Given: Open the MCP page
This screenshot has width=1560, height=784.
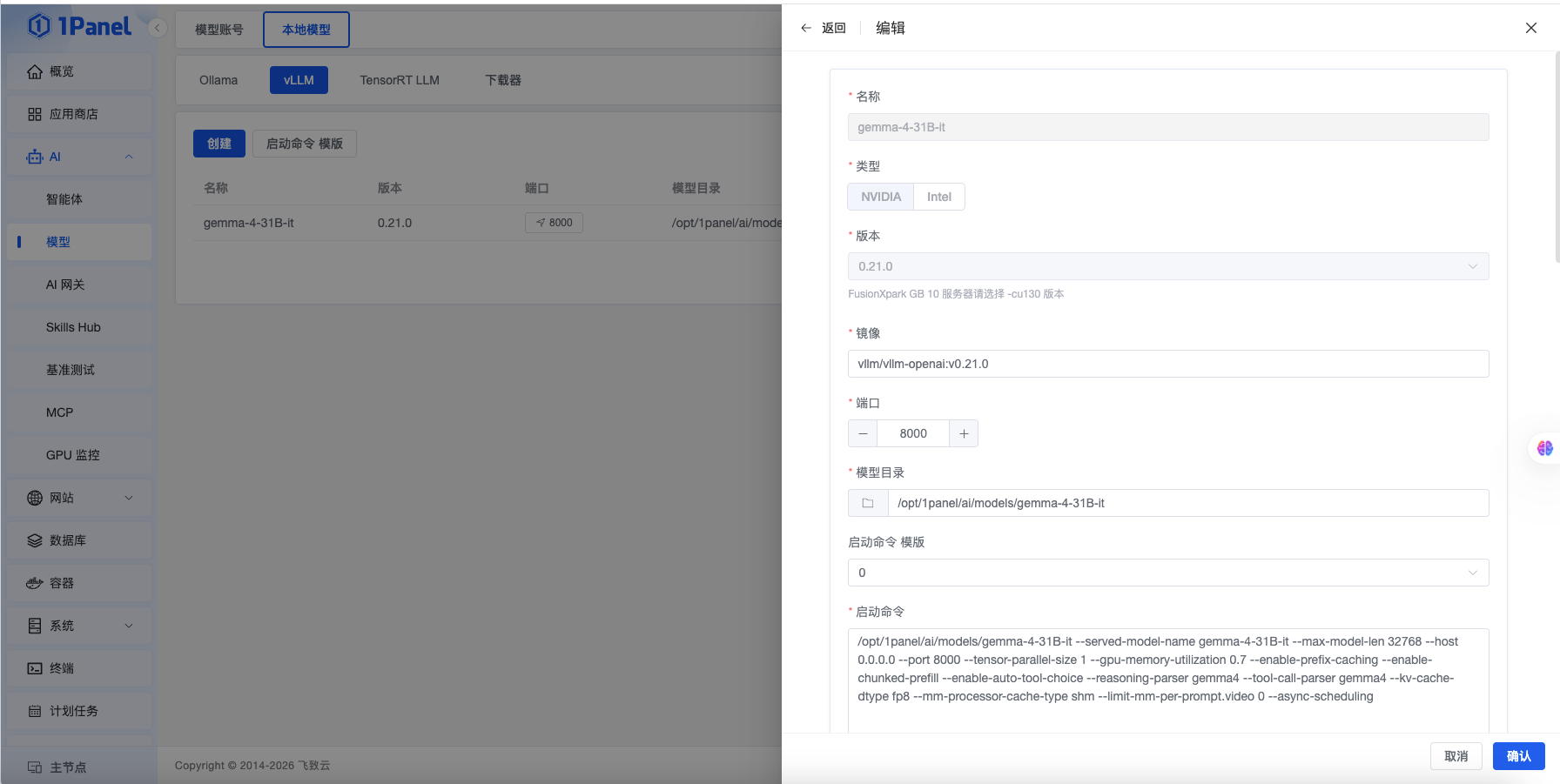Looking at the screenshot, I should (79, 412).
